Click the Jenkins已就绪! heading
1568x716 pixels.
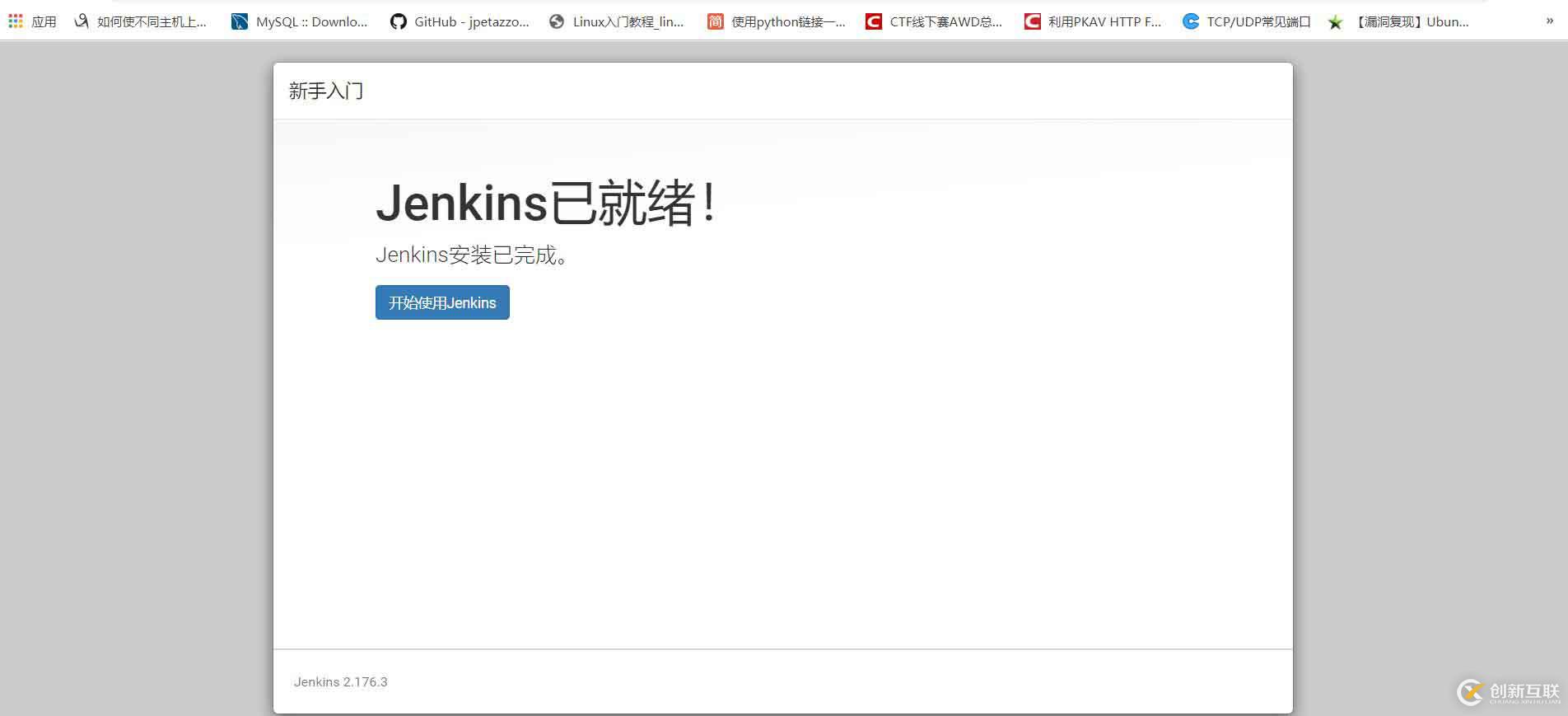point(548,203)
